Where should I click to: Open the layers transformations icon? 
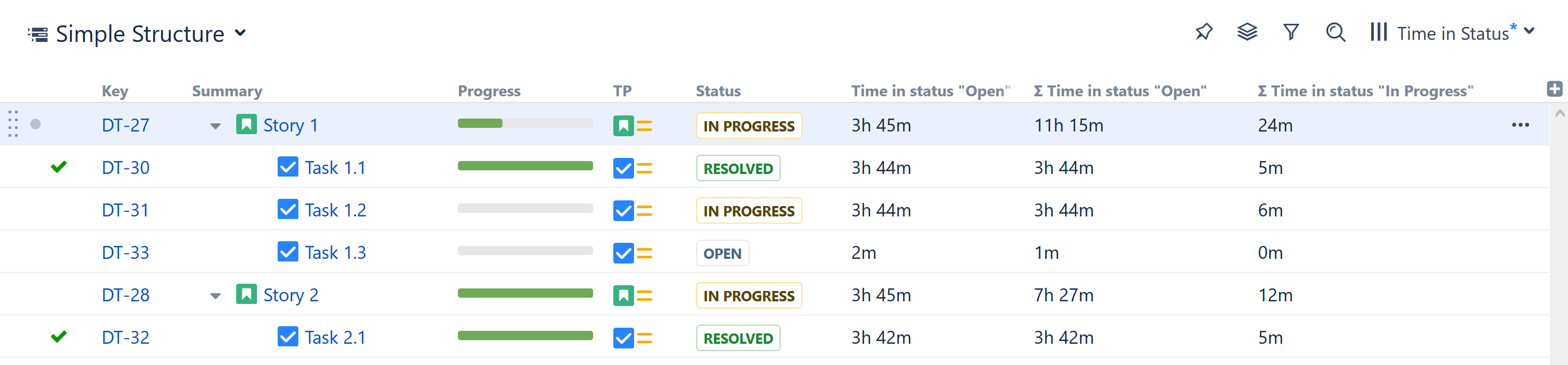[x=1247, y=32]
